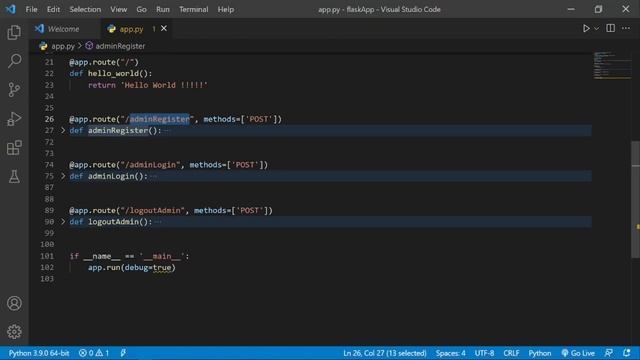The image size is (640, 360).
Task: Click the underlined true in app.run
Action: (x=162, y=268)
